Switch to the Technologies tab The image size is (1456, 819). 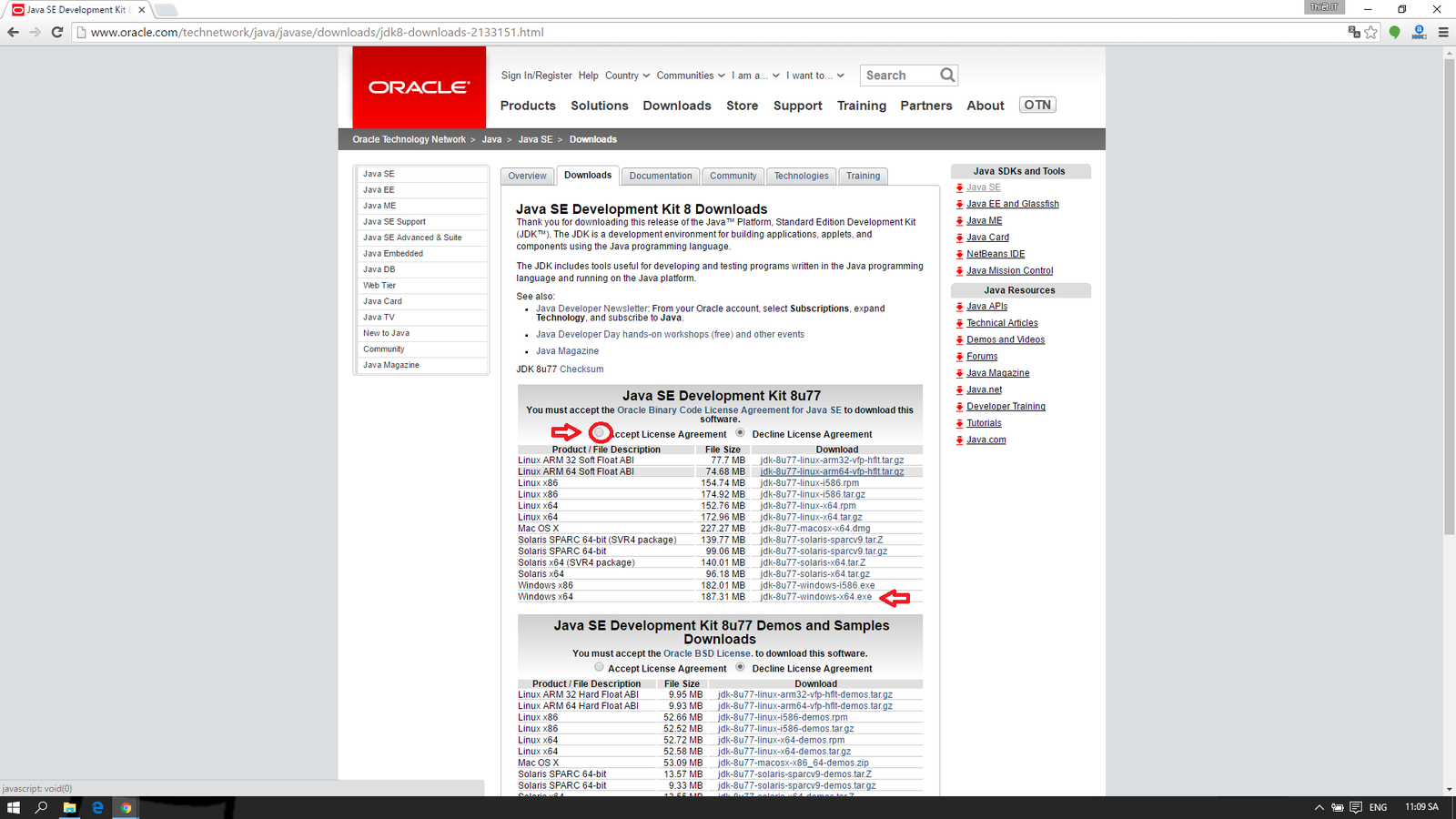[802, 176]
